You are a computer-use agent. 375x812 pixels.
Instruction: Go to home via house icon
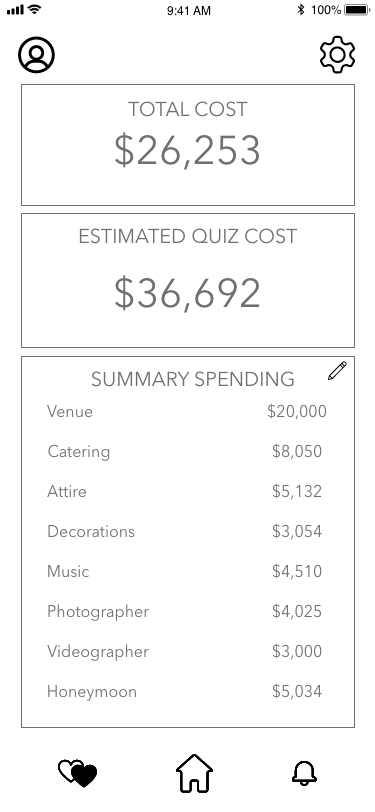click(x=194, y=773)
